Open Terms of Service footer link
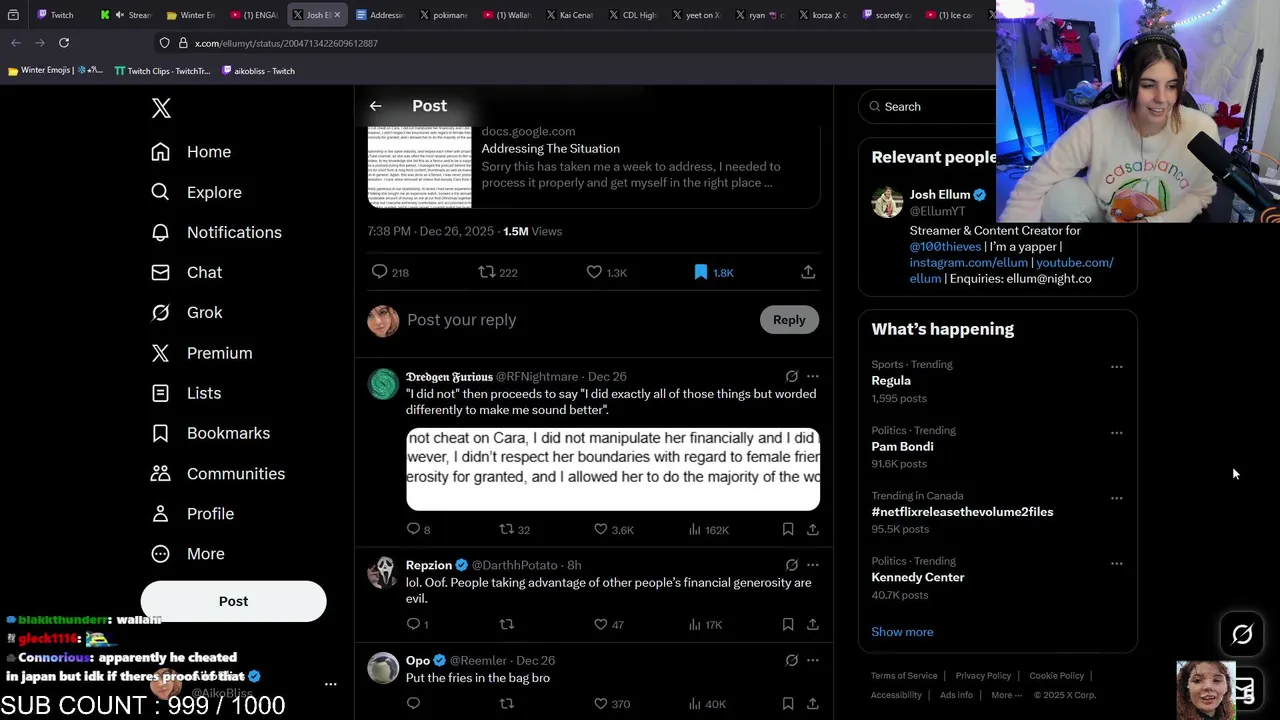This screenshot has width=1280, height=720. 904,676
